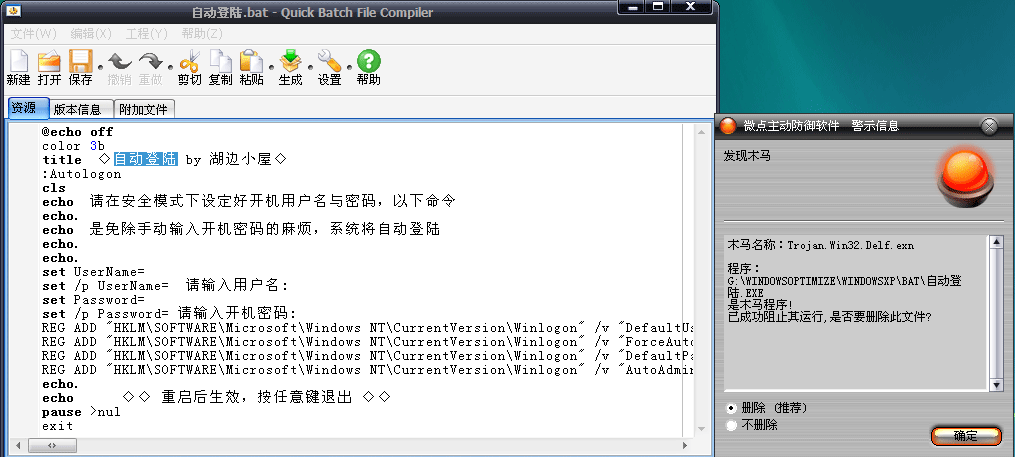The height and width of the screenshot is (457, 1015).
Task: Click the '@echo off' line
Action: pos(78,132)
